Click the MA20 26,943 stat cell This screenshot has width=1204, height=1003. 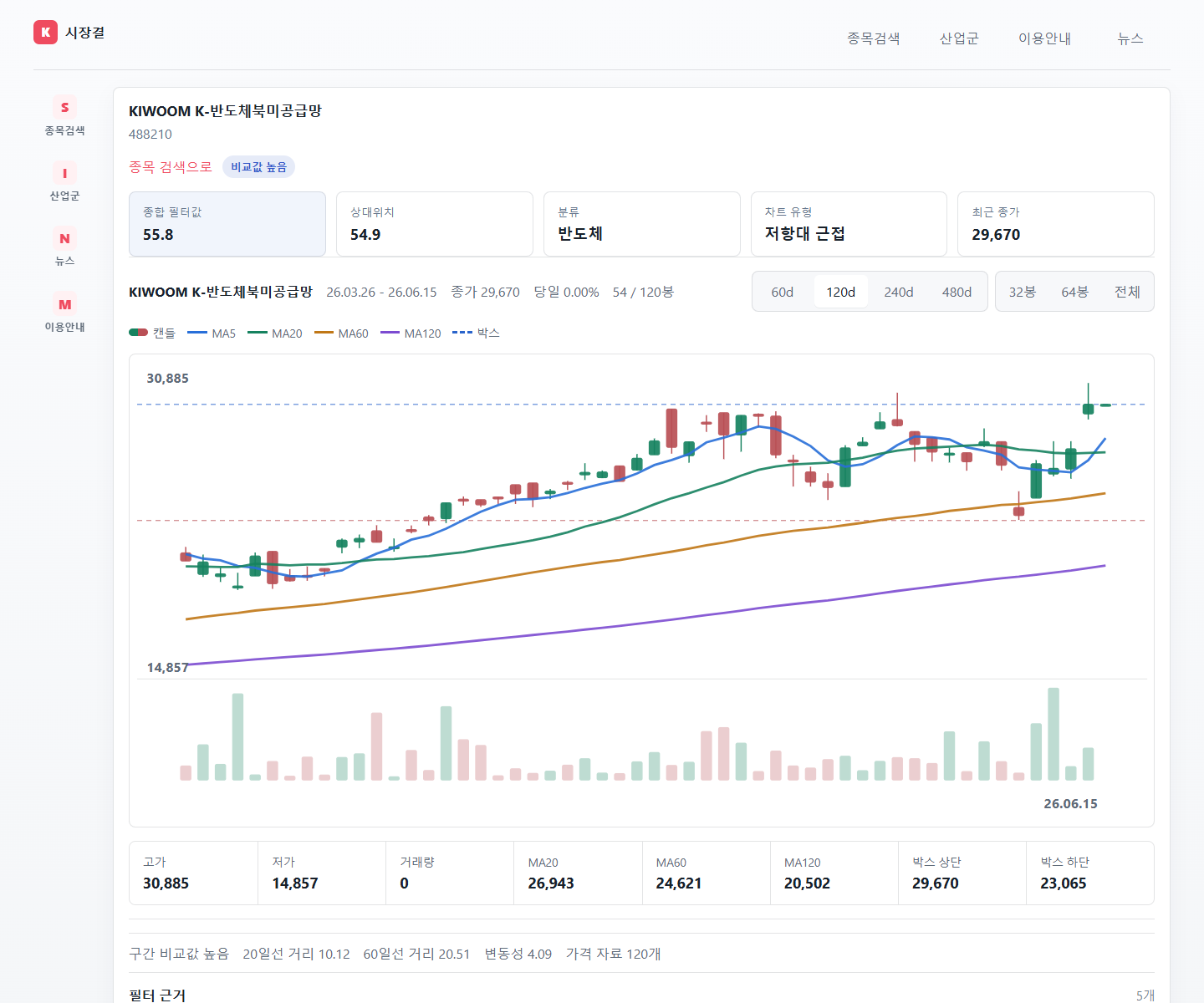(578, 873)
